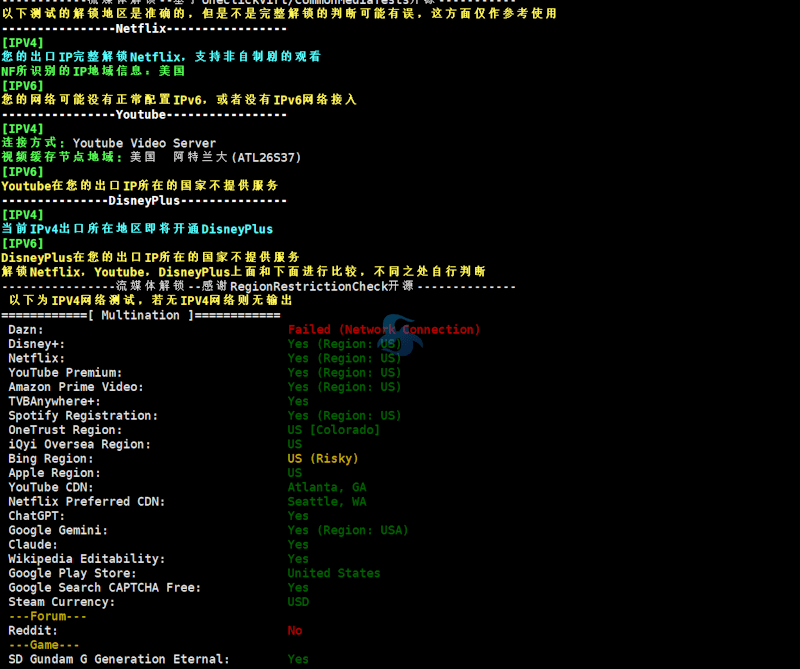Viewport: 800px width, 669px height.
Task: Click the 'Google Gemini:' label
Action: [58, 530]
